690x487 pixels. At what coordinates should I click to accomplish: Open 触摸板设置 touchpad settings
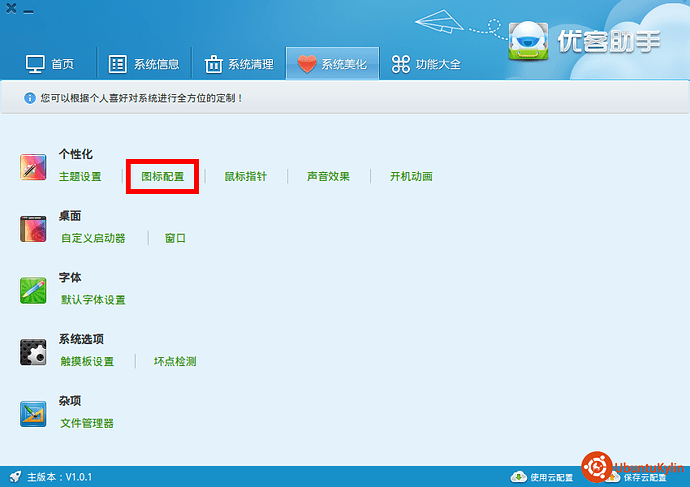tap(87, 361)
